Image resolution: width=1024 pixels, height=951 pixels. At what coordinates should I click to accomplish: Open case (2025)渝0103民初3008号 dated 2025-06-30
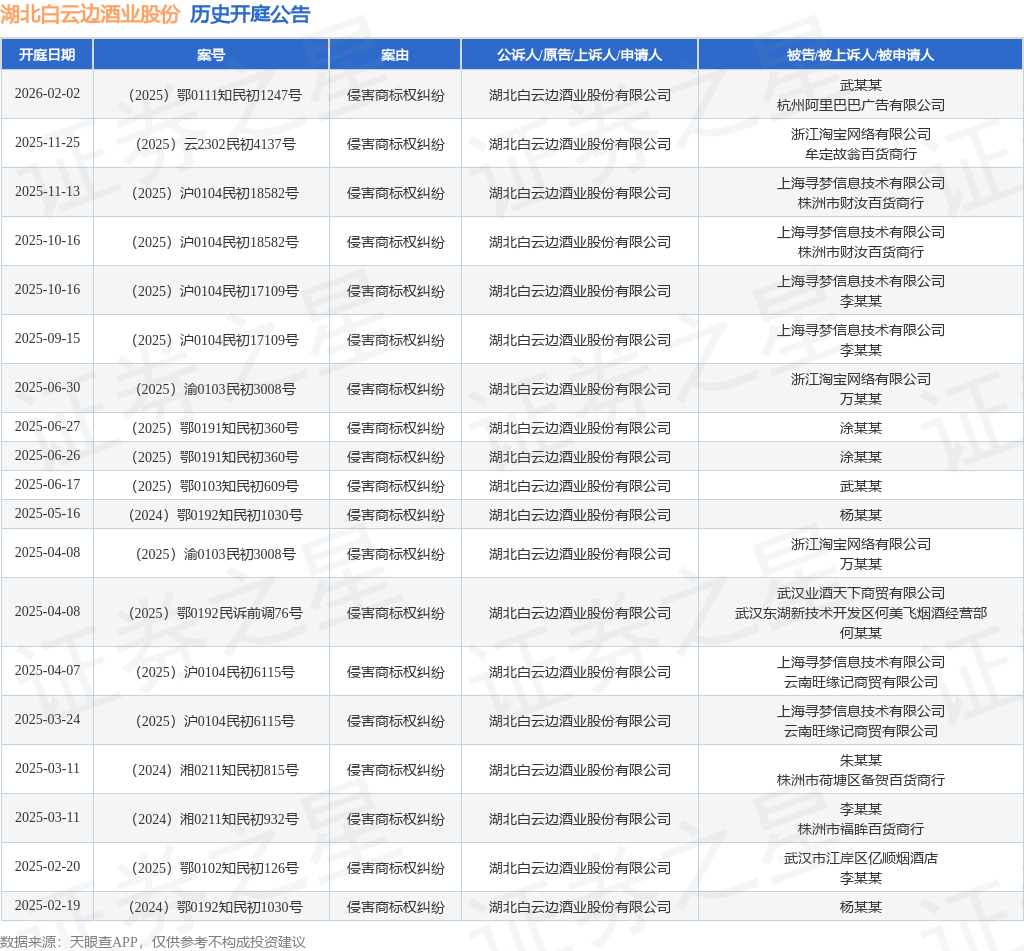(x=215, y=389)
